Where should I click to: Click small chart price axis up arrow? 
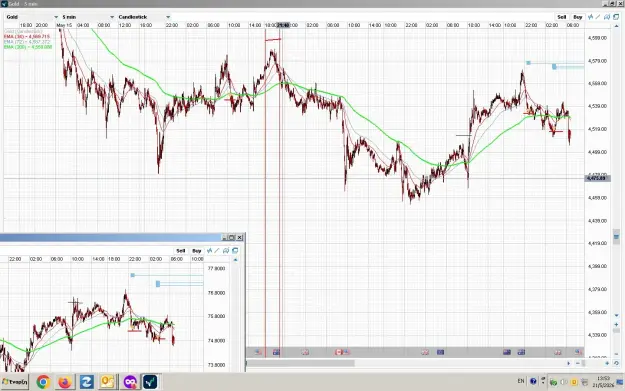[235, 260]
